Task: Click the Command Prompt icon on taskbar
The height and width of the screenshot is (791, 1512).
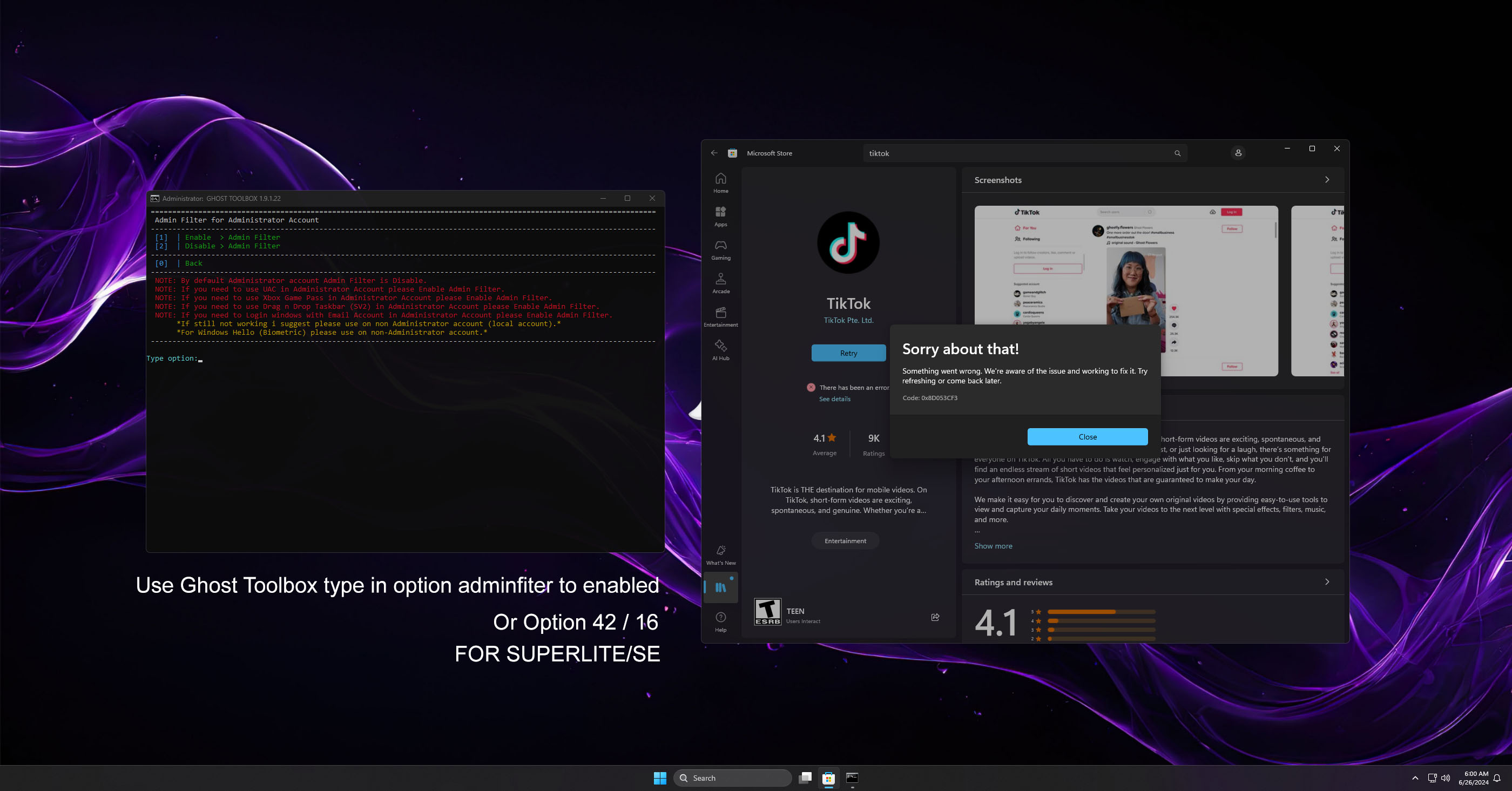Action: click(x=852, y=778)
